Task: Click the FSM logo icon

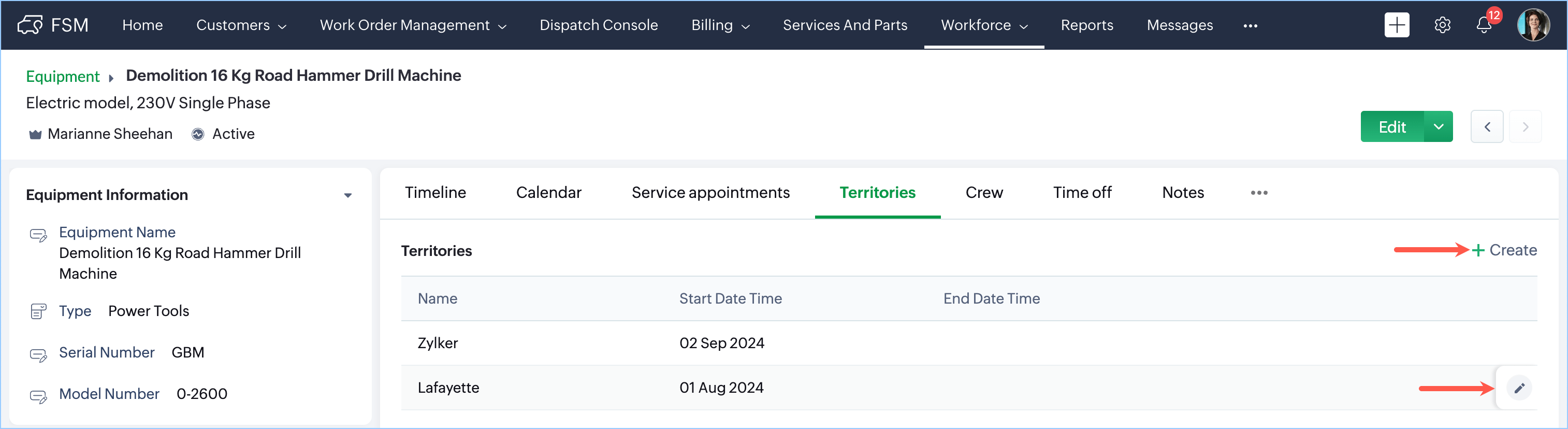Action: (x=30, y=25)
